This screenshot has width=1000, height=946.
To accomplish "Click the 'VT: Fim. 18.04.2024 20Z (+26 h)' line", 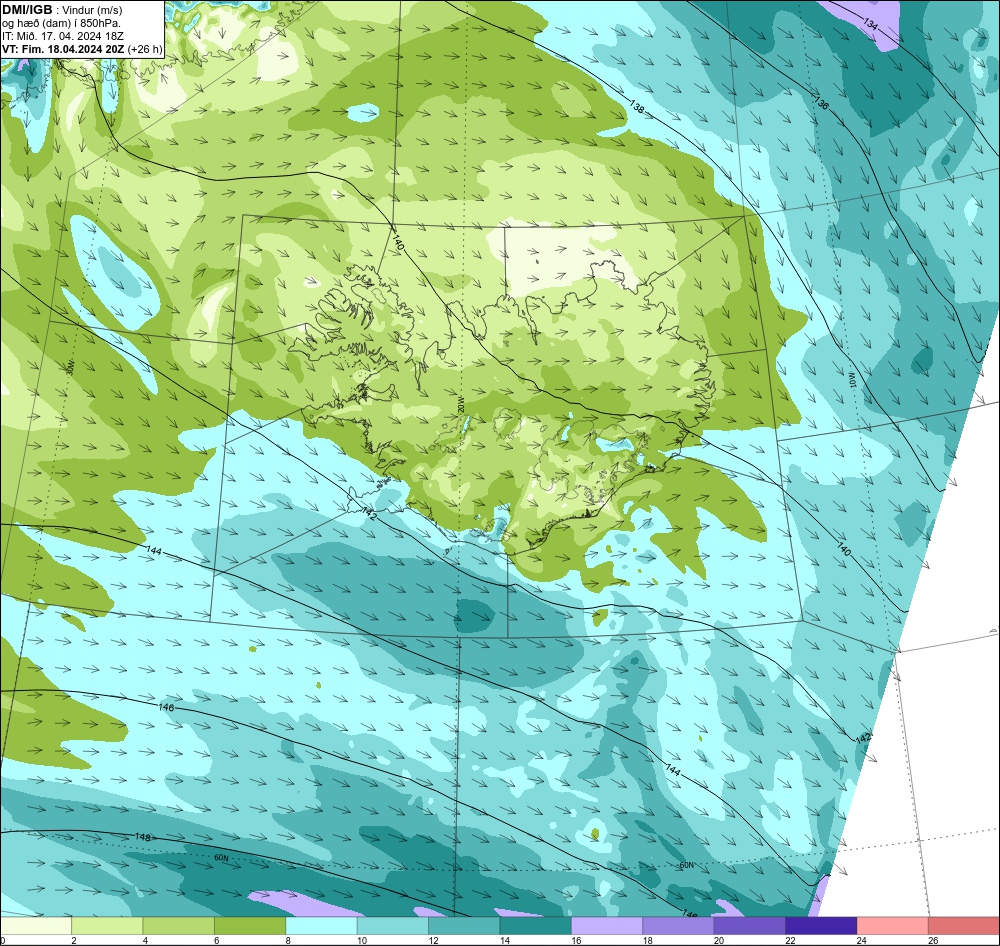I will pyautogui.click(x=82, y=49).
